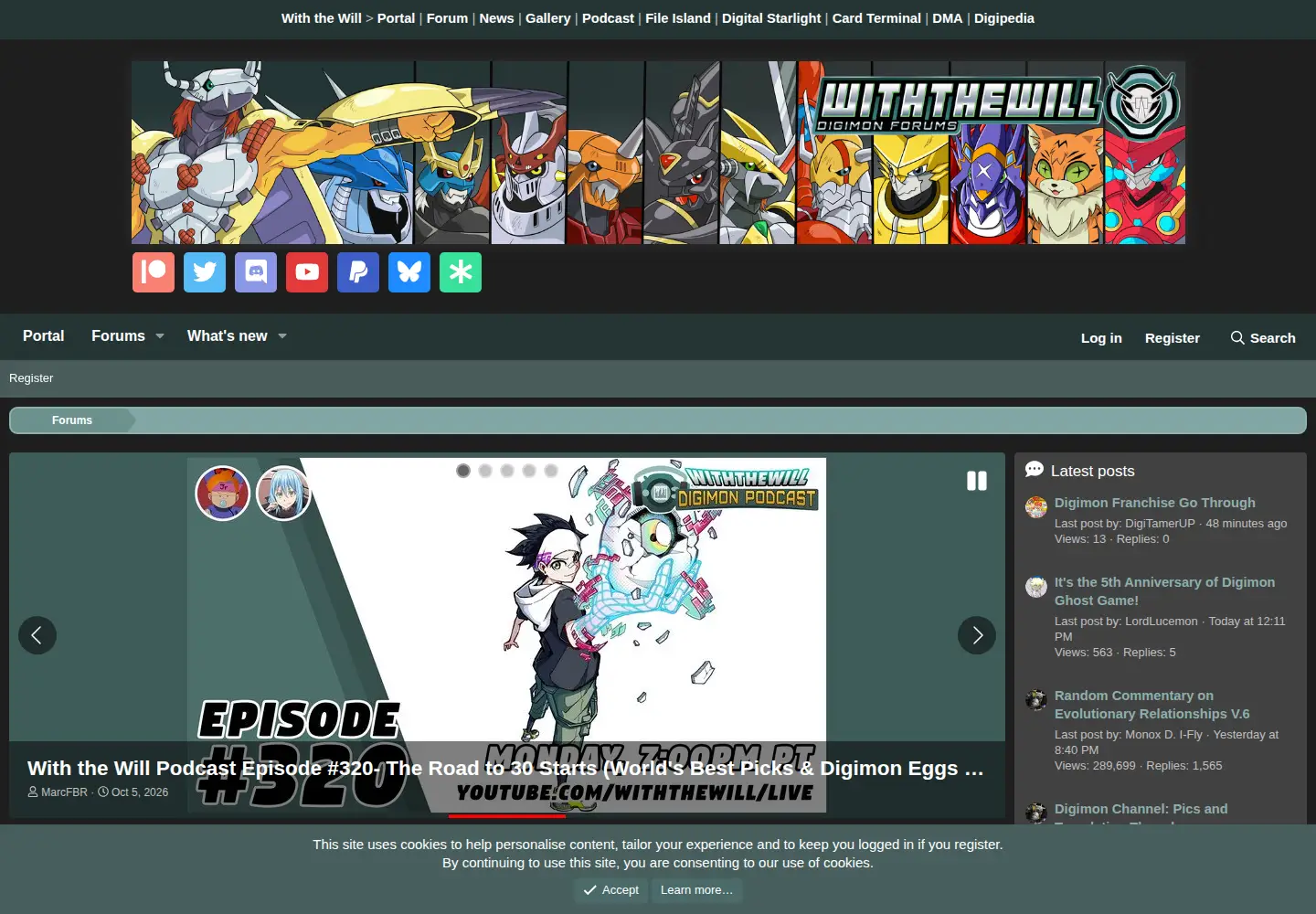1316x914 pixels.
Task: Open Random Commentary on Evolutionary Relationships thread
Action: click(1151, 705)
